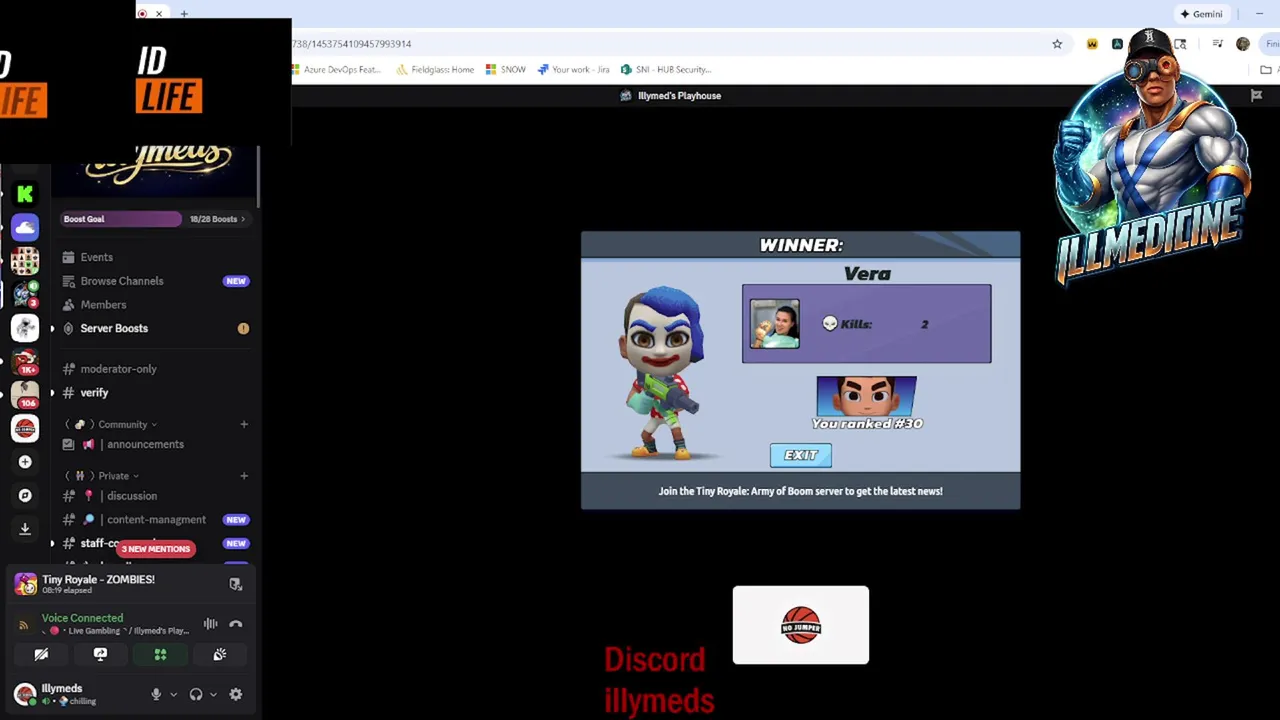
Task: Toggle camera in voice panel
Action: tap(41, 654)
